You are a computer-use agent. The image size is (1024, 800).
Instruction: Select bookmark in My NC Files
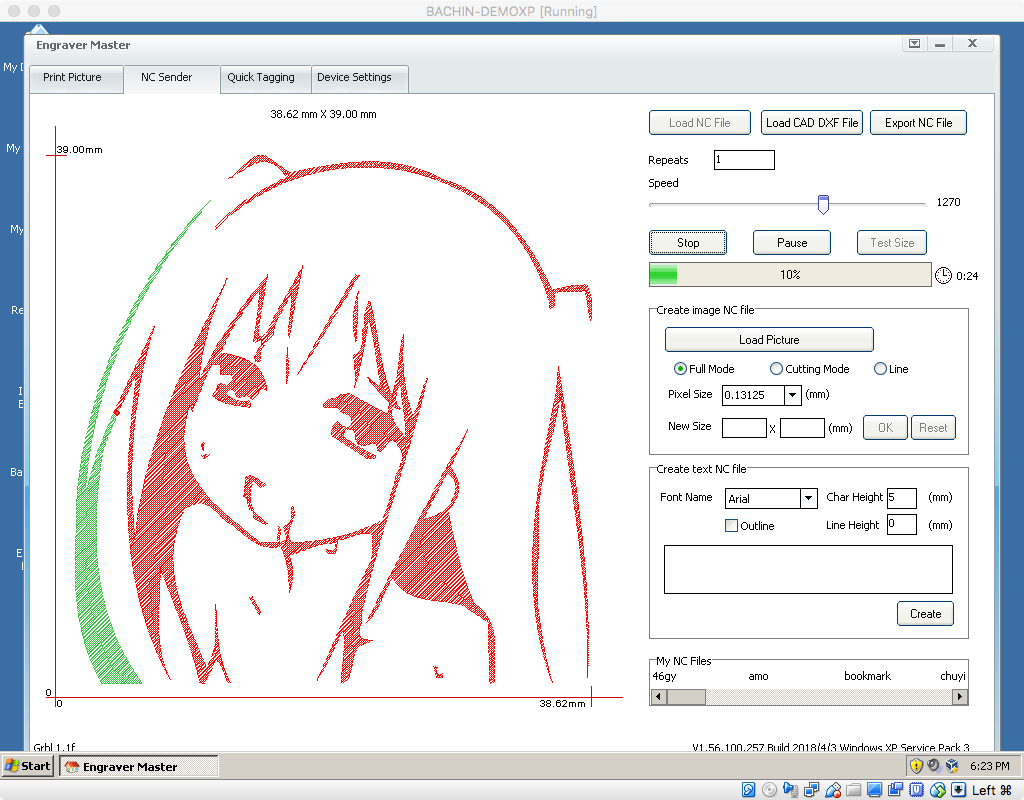point(867,676)
